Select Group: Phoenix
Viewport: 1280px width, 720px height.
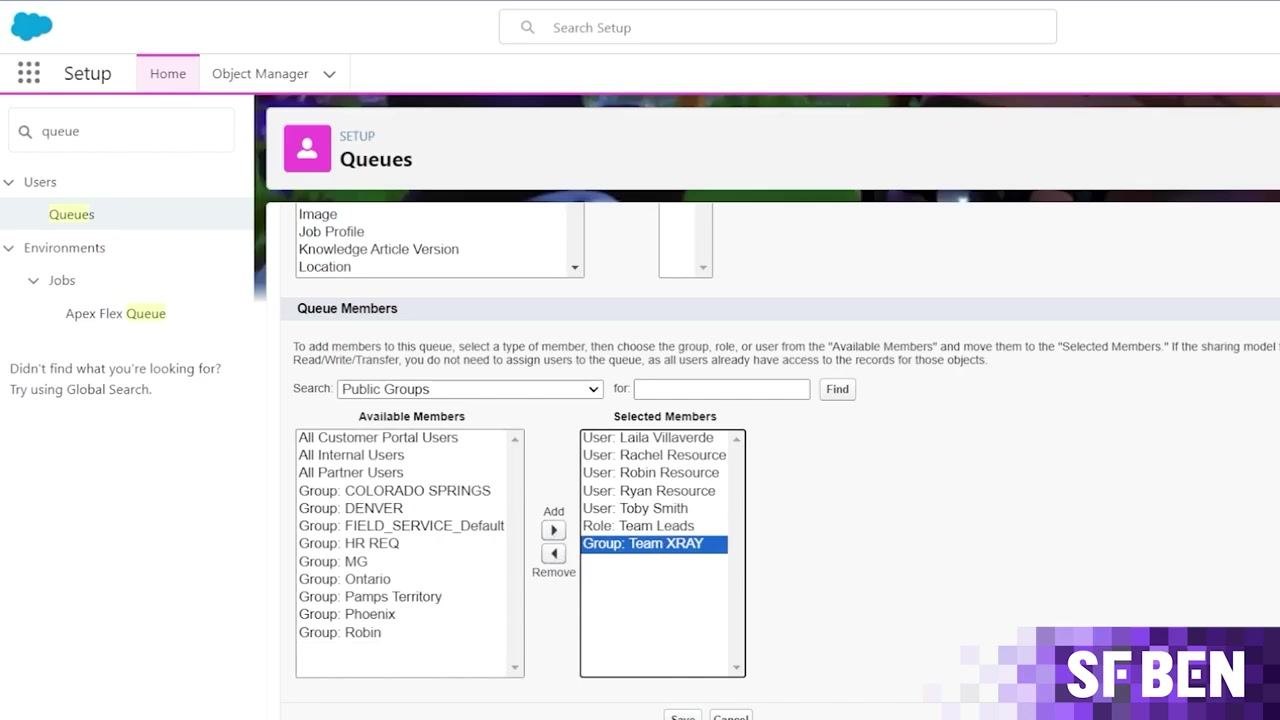click(x=347, y=614)
